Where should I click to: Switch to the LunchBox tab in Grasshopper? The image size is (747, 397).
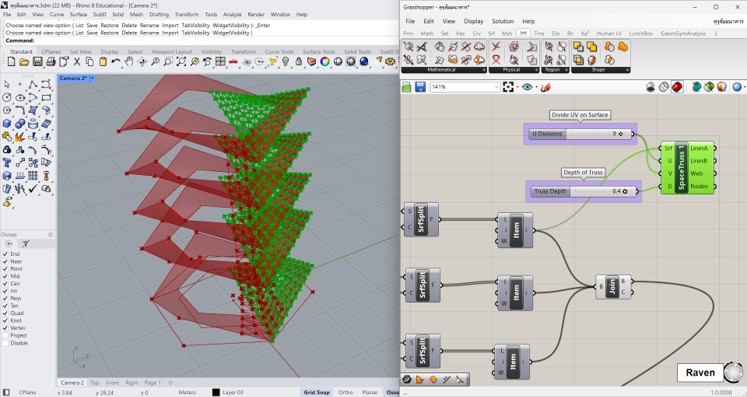point(641,33)
